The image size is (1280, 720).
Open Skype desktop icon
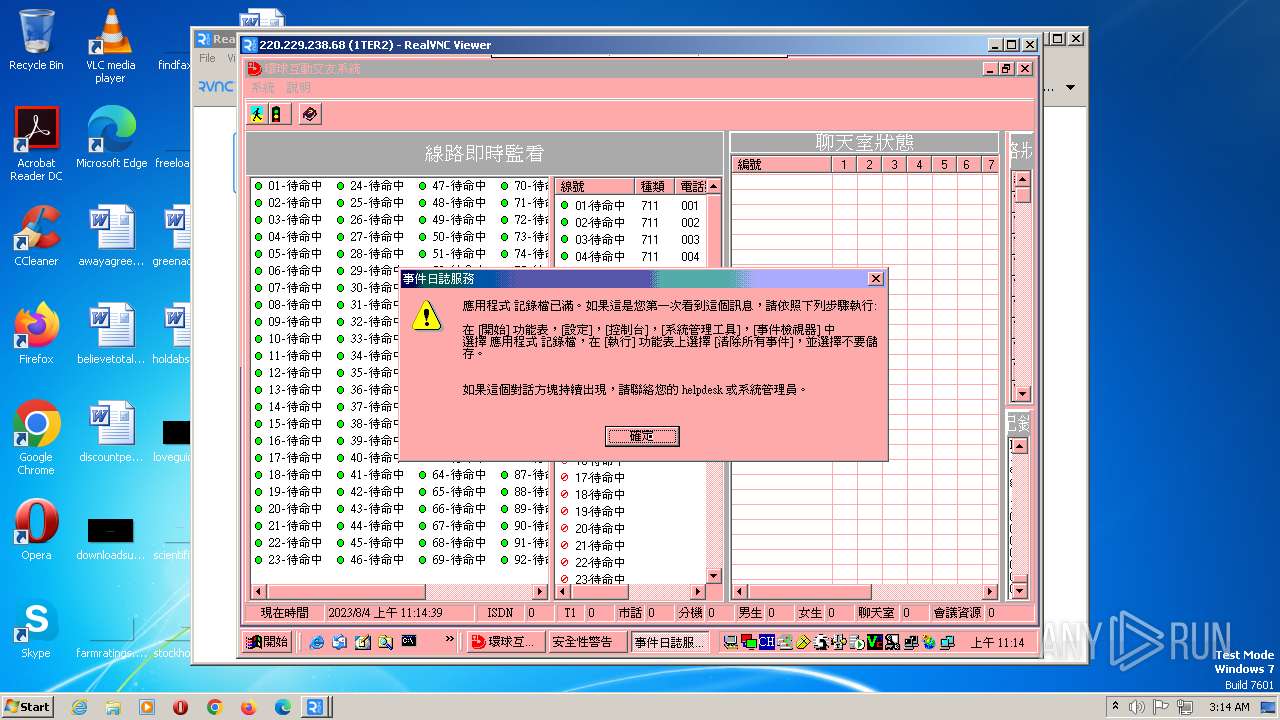(36, 628)
